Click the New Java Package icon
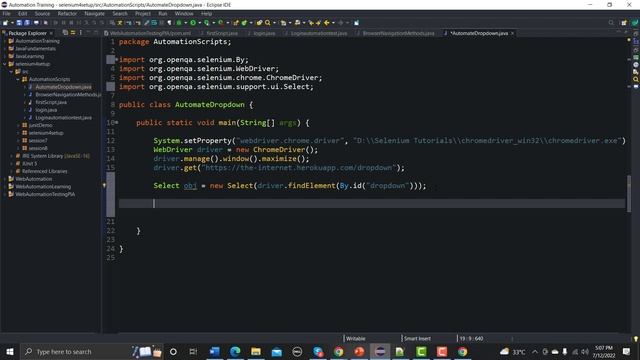This screenshot has height=360, width=640. pyautogui.click(x=236, y=23)
